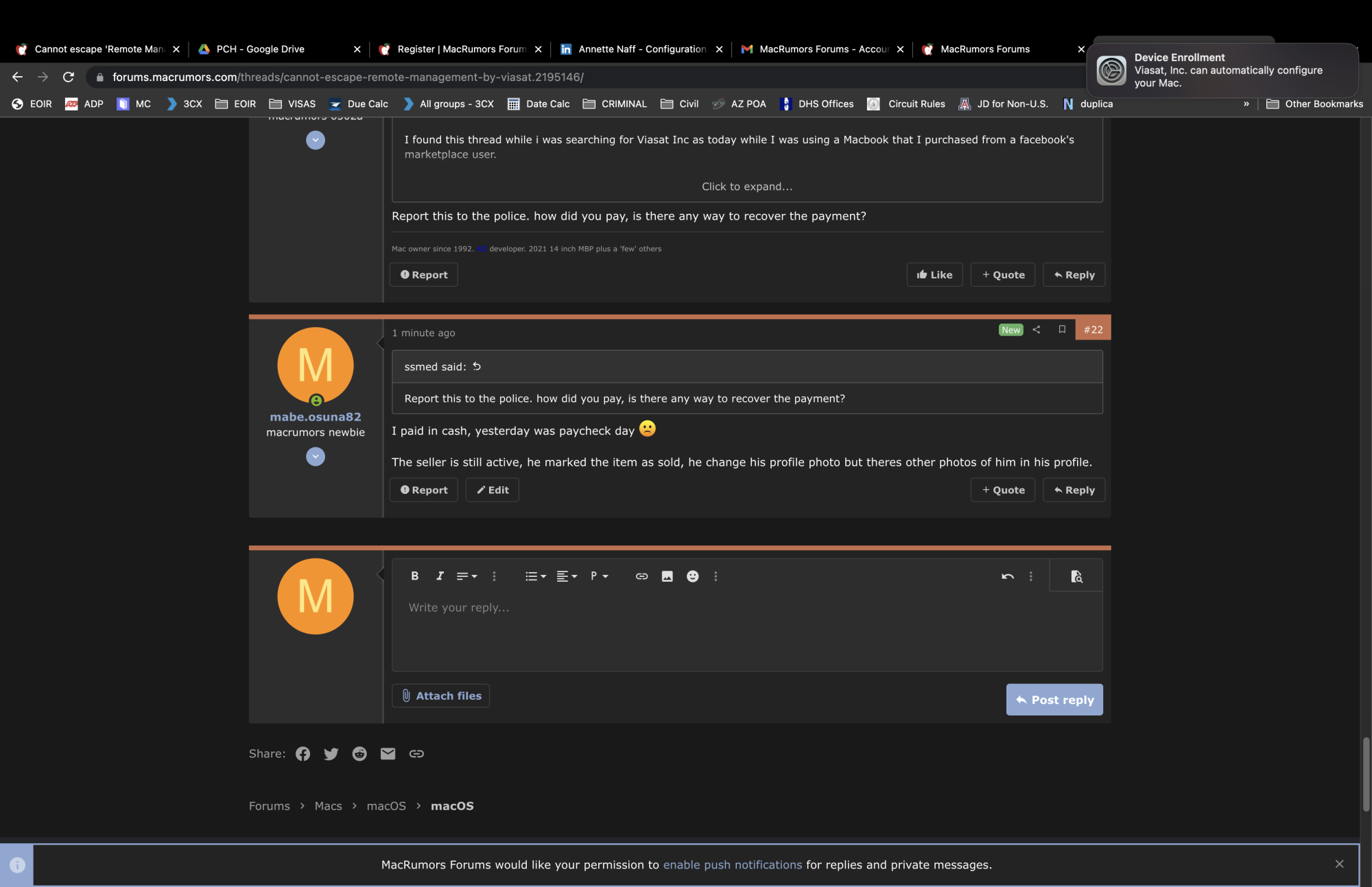Image resolution: width=1372 pixels, height=887 pixels.
Task: Like ssmed's post
Action: pyautogui.click(x=934, y=274)
